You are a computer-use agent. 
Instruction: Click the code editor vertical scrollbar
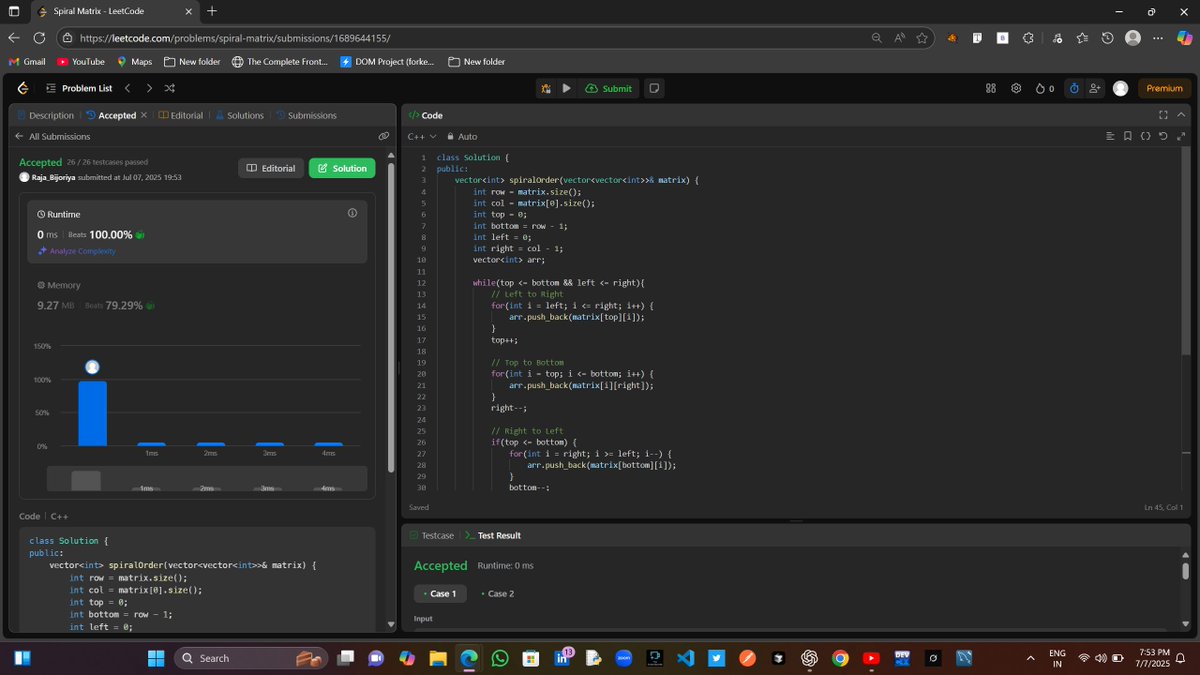pos(1186,250)
